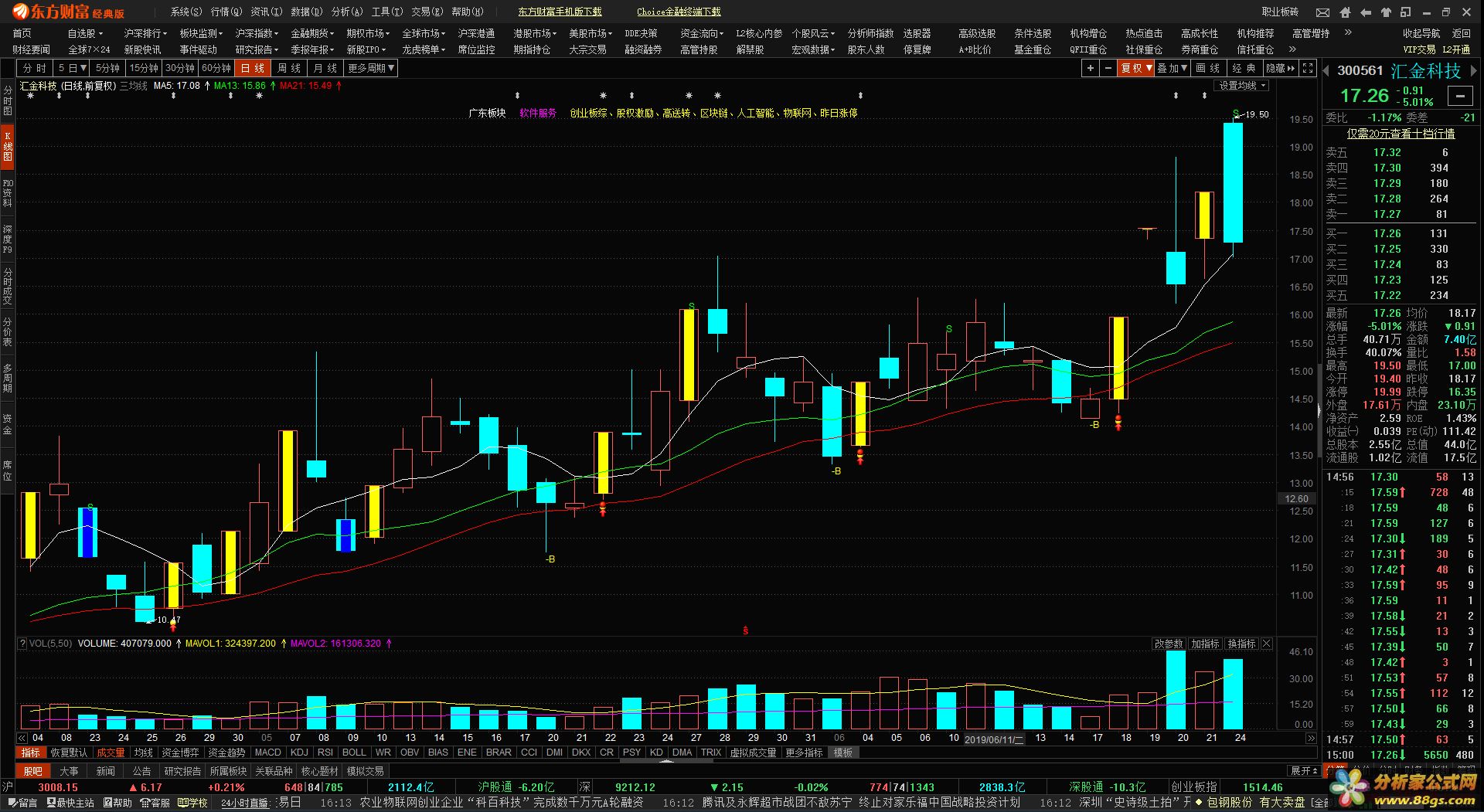Toggle fullscreen chart icon

(x=1308, y=68)
